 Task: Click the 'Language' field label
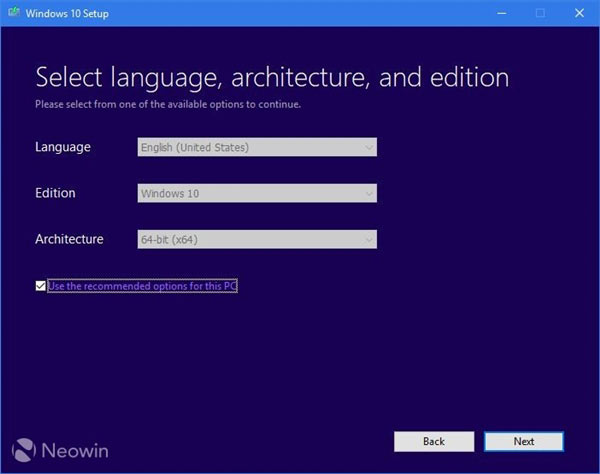(63, 147)
